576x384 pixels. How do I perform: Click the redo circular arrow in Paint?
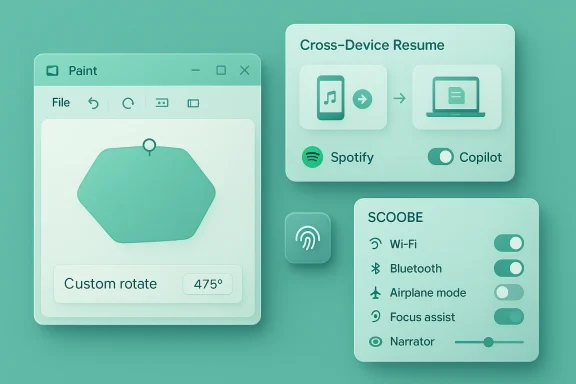point(128,103)
